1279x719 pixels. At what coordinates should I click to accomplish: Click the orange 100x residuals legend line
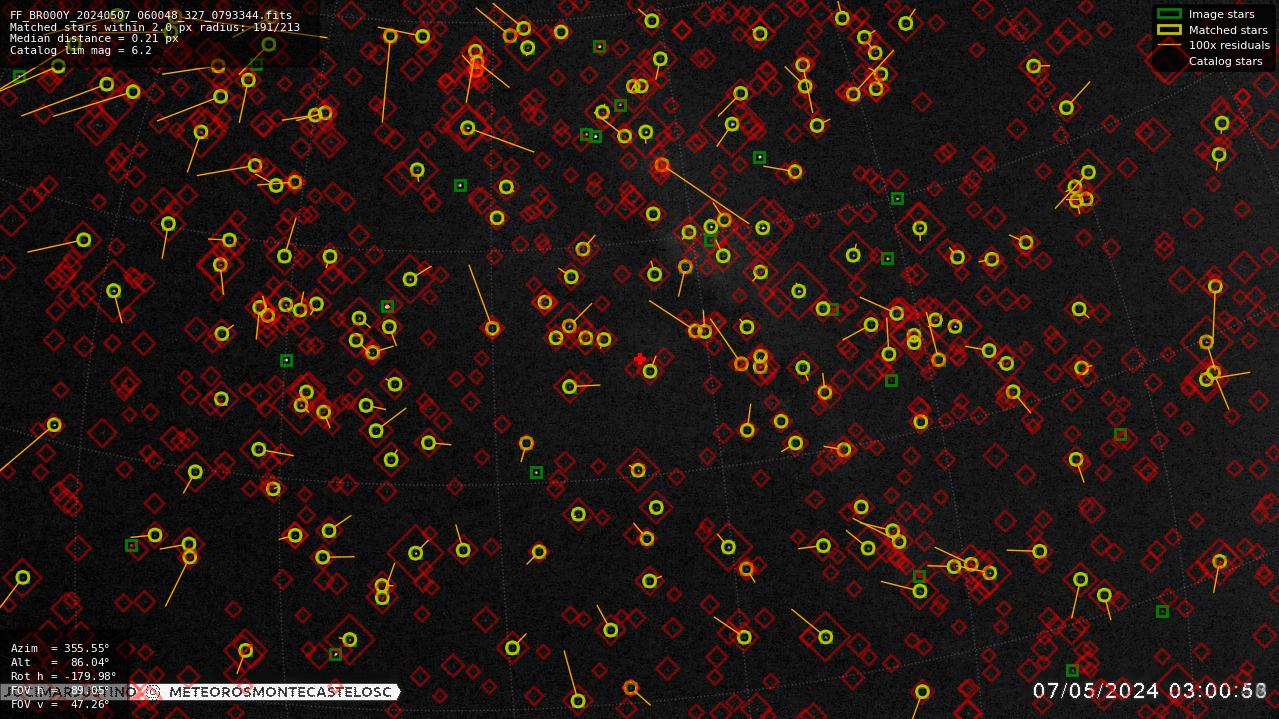[1169, 45]
